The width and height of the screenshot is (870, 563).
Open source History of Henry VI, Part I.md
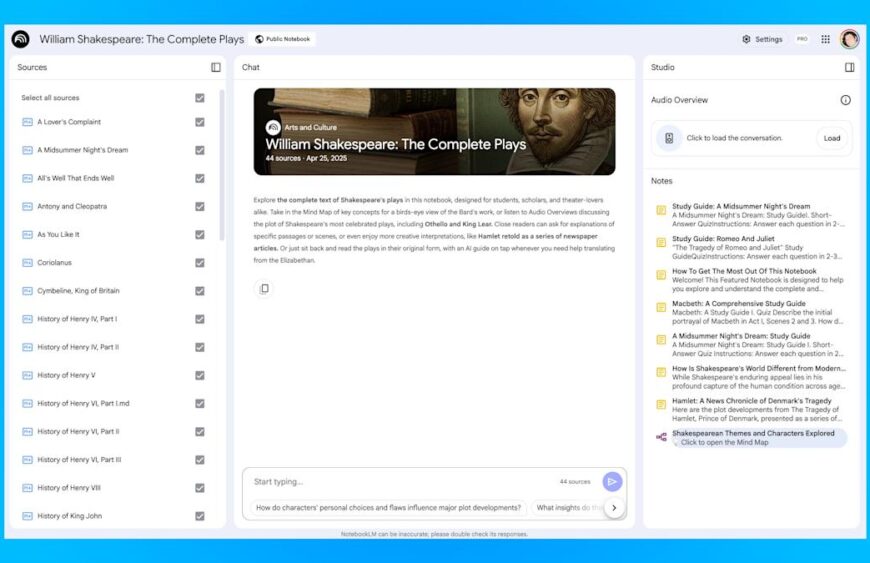click(83, 403)
